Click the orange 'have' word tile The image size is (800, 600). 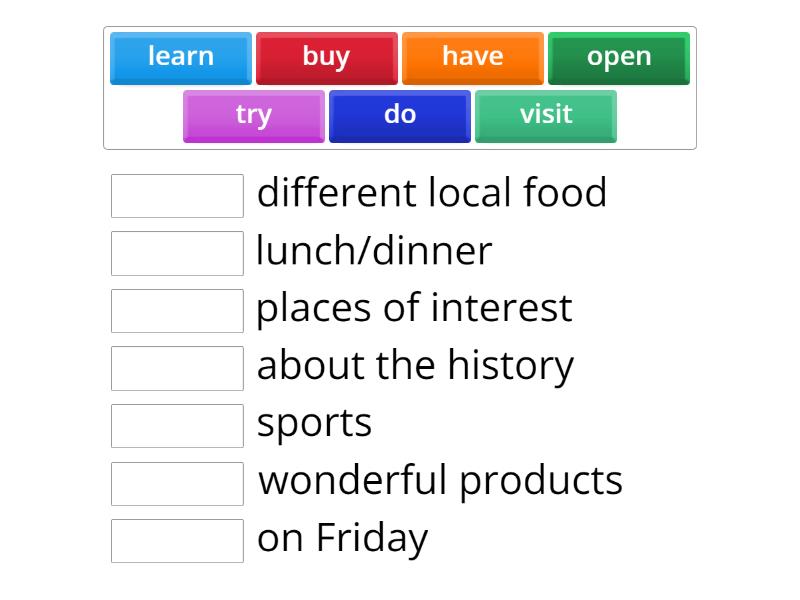tap(472, 57)
